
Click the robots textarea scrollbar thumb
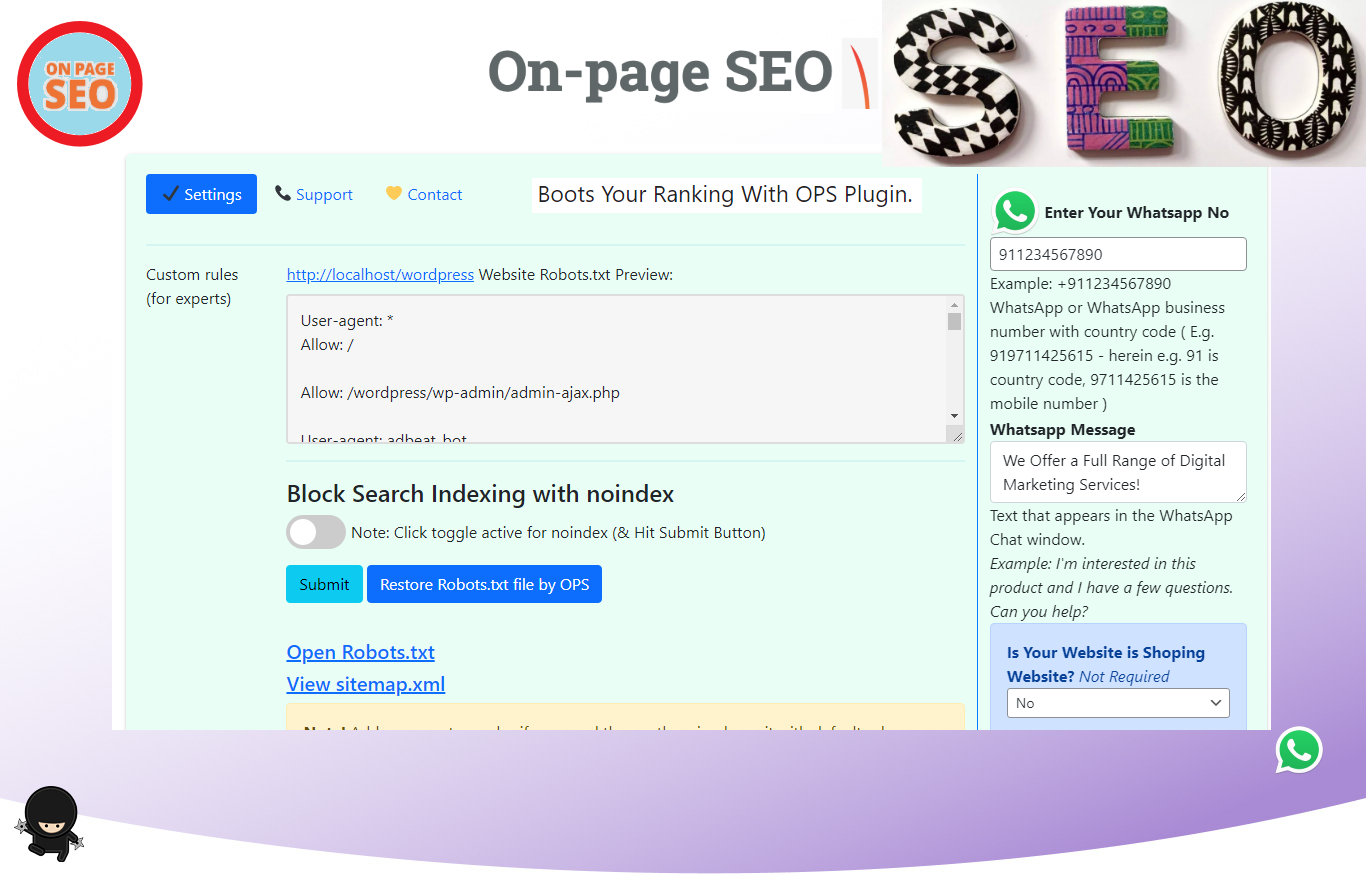pyautogui.click(x=954, y=321)
